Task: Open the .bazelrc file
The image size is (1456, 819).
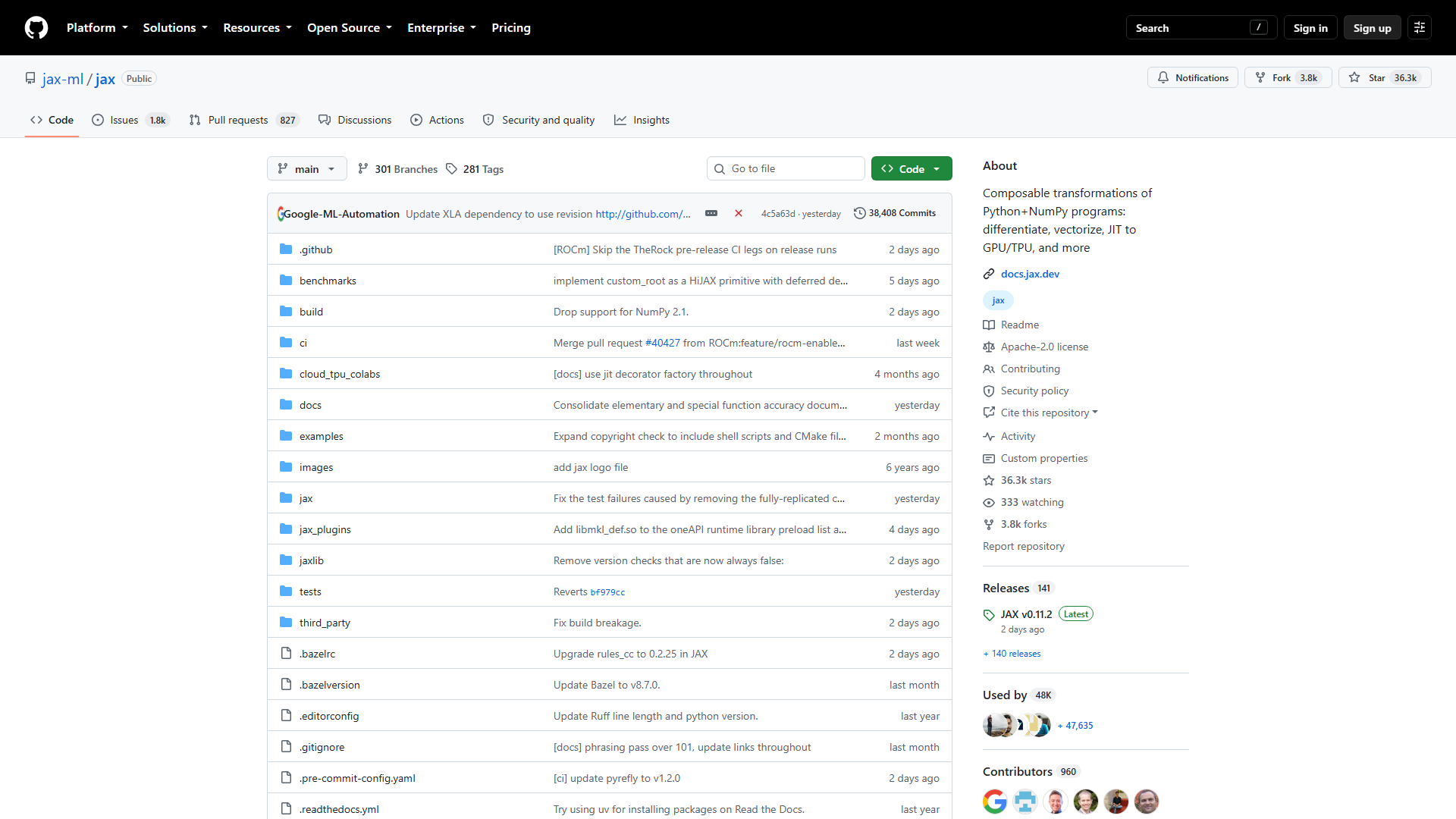Action: tap(317, 654)
